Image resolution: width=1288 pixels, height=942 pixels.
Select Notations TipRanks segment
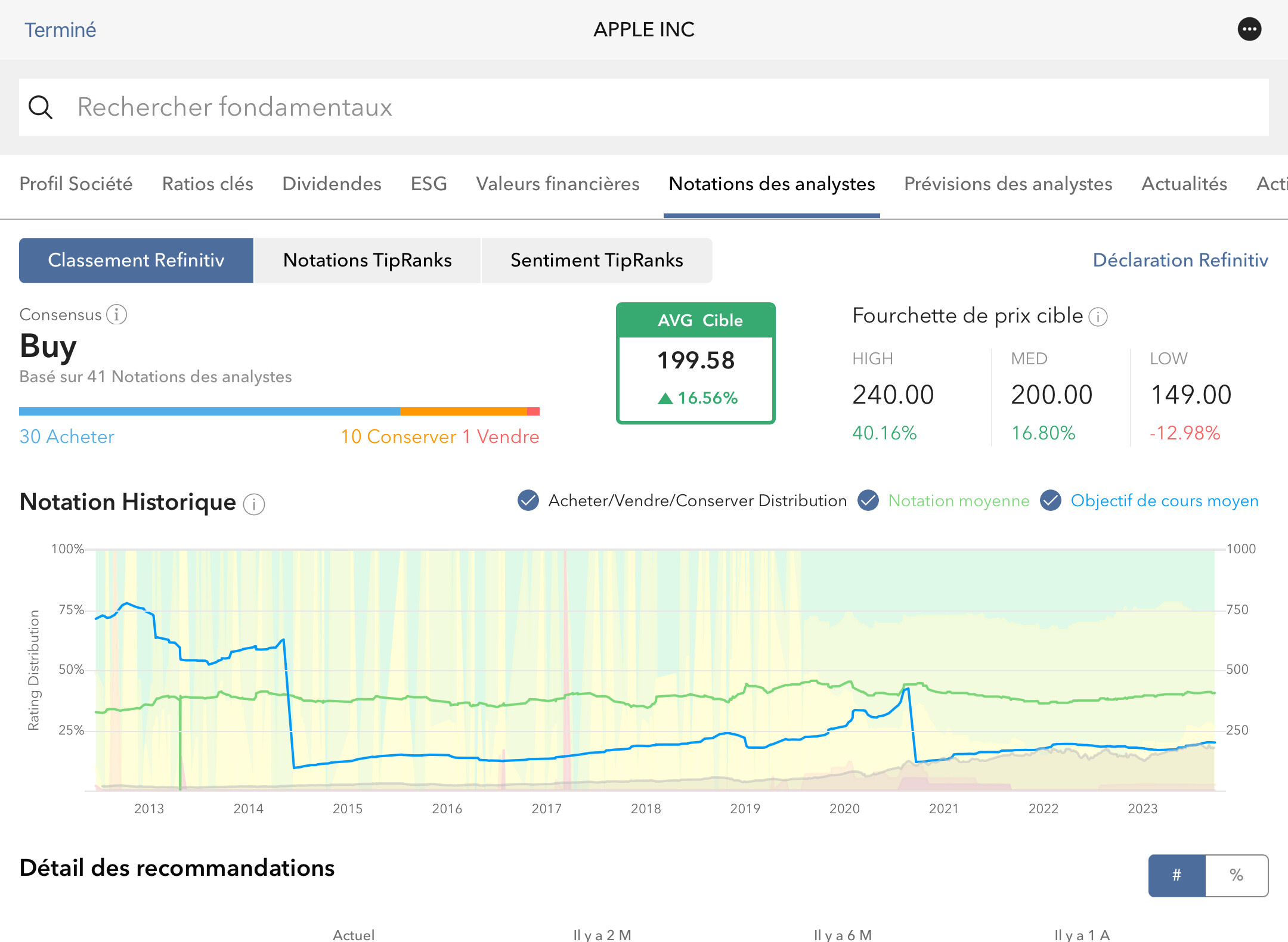pyautogui.click(x=367, y=261)
